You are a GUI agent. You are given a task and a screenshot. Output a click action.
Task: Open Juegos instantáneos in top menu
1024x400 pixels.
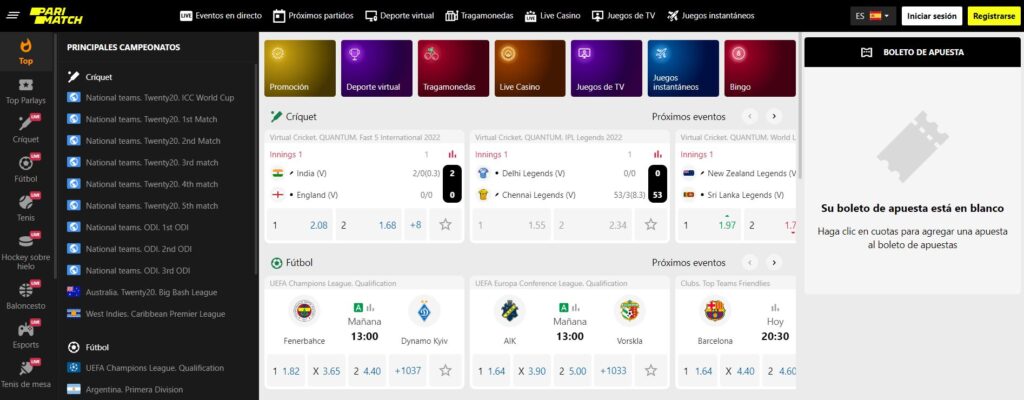click(711, 16)
